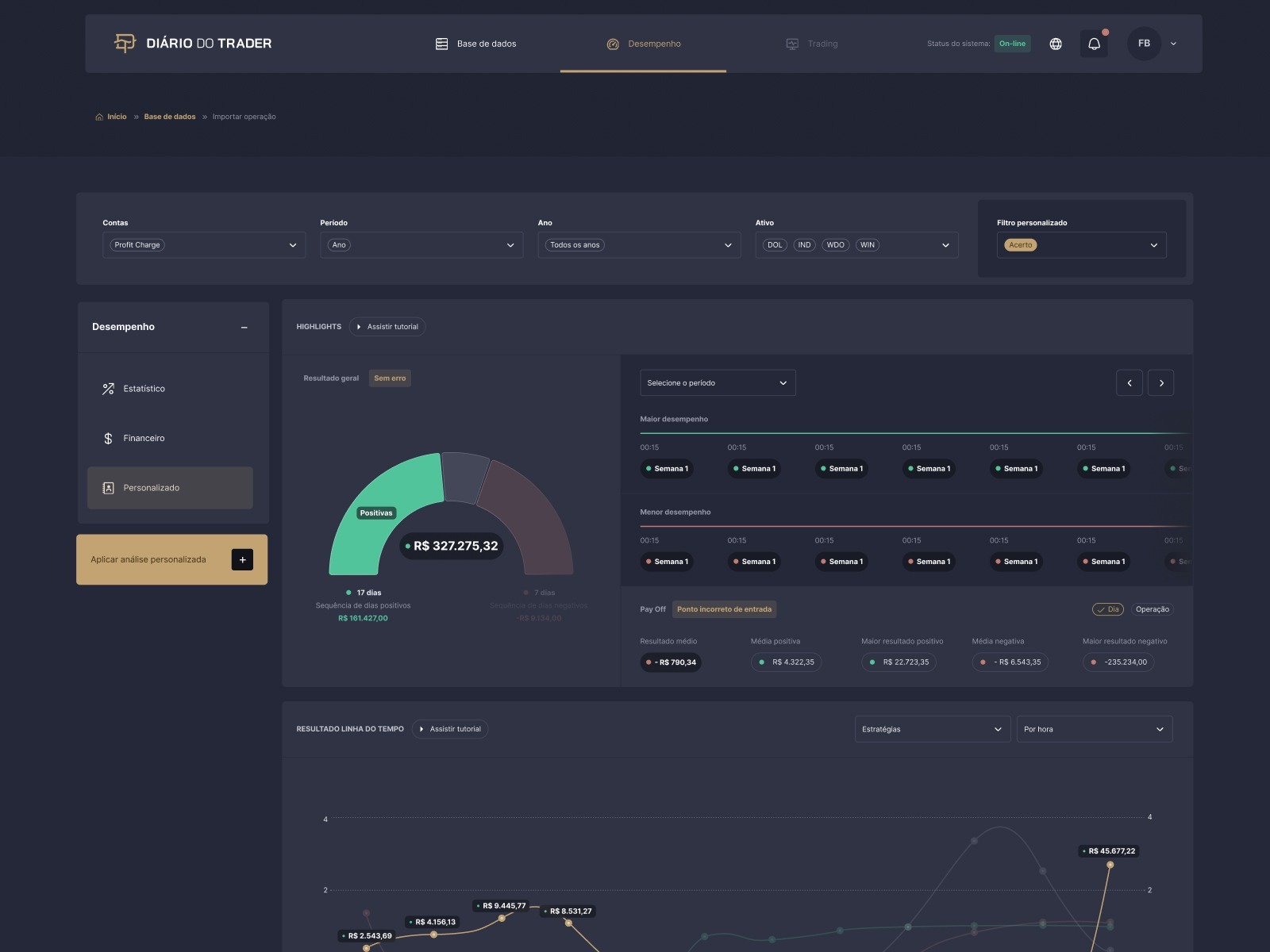The image size is (1270, 952).
Task: Switch to the Base de dados tab
Action: click(x=476, y=44)
